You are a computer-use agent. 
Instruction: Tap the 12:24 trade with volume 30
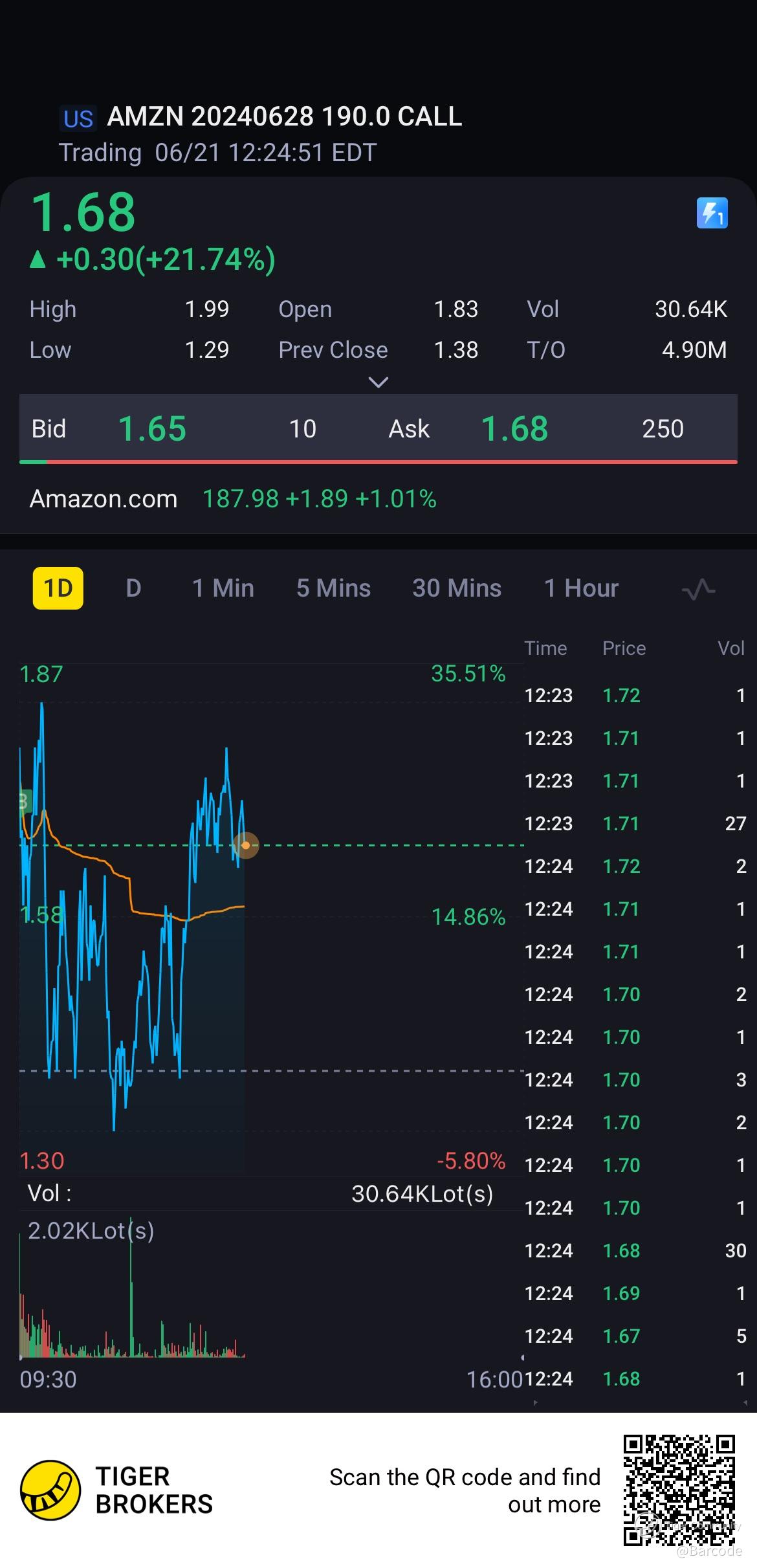634,1250
